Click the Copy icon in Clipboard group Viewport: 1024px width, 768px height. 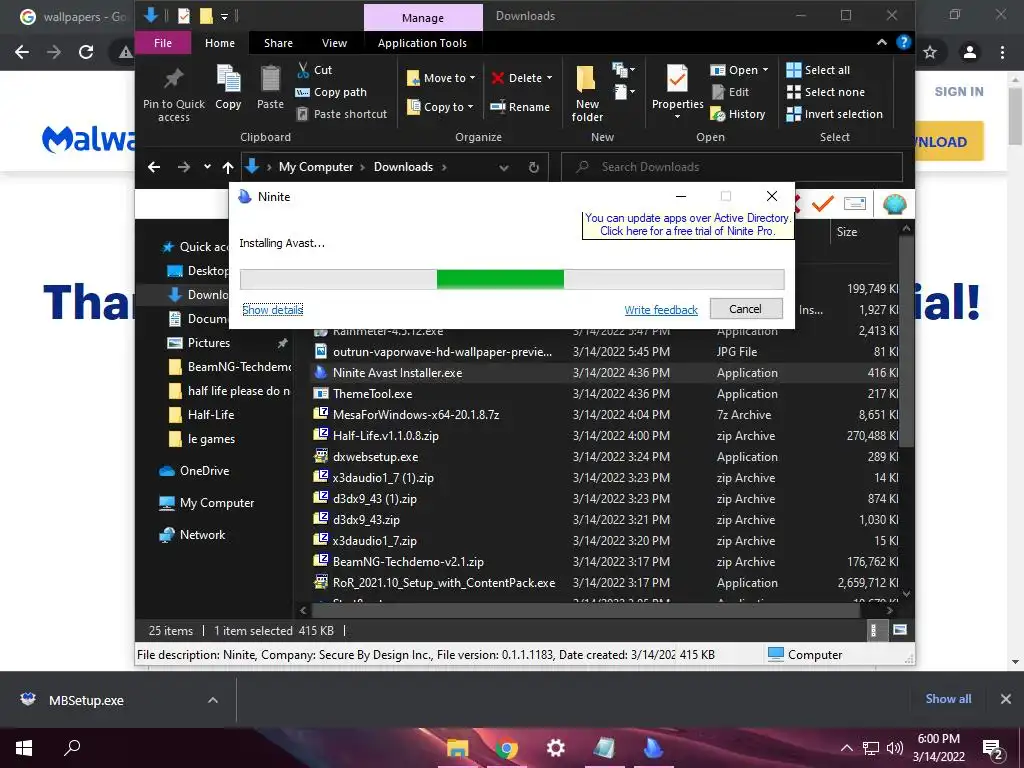pos(228,88)
